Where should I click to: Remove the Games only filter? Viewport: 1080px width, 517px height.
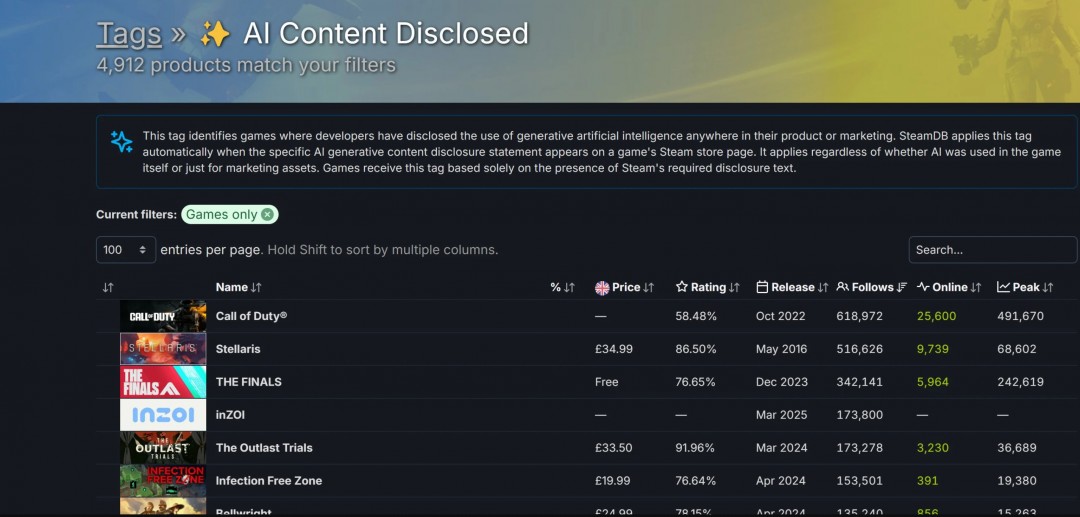tap(267, 214)
